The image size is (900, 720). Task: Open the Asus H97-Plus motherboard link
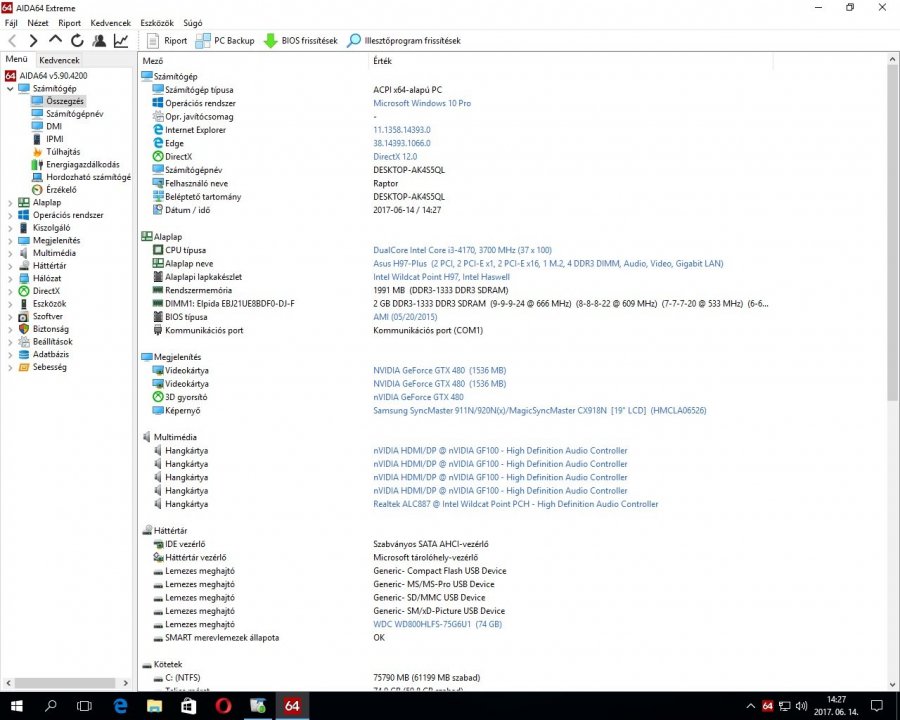point(548,264)
